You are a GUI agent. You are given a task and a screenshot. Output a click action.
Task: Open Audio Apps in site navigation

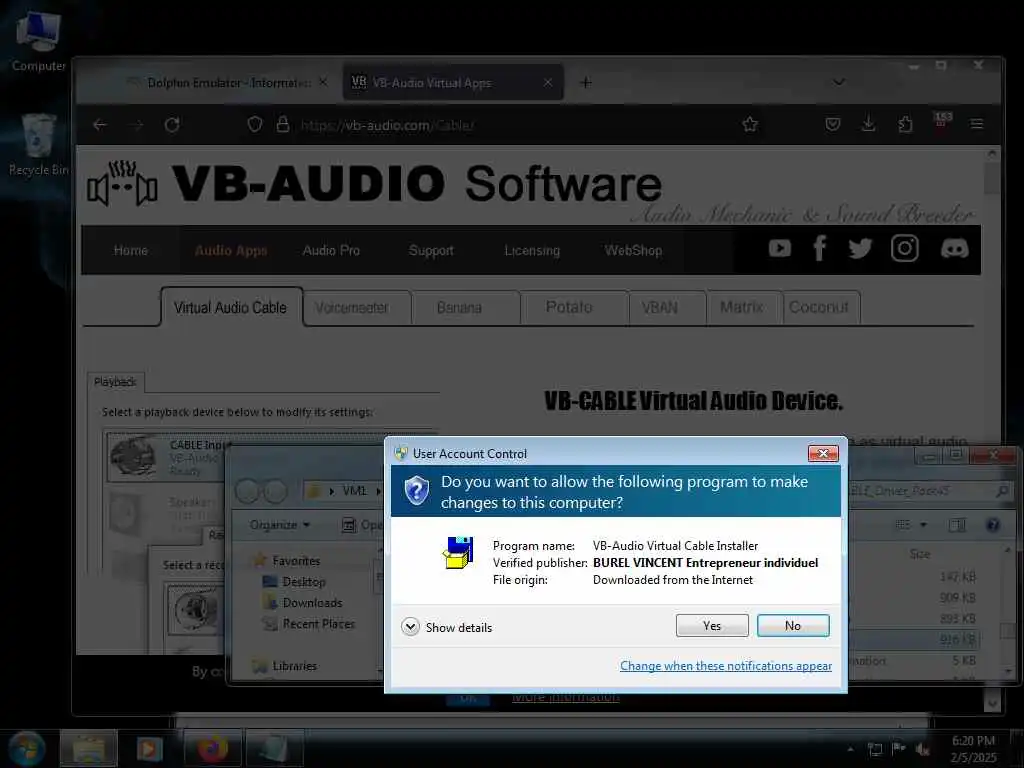[x=231, y=250]
